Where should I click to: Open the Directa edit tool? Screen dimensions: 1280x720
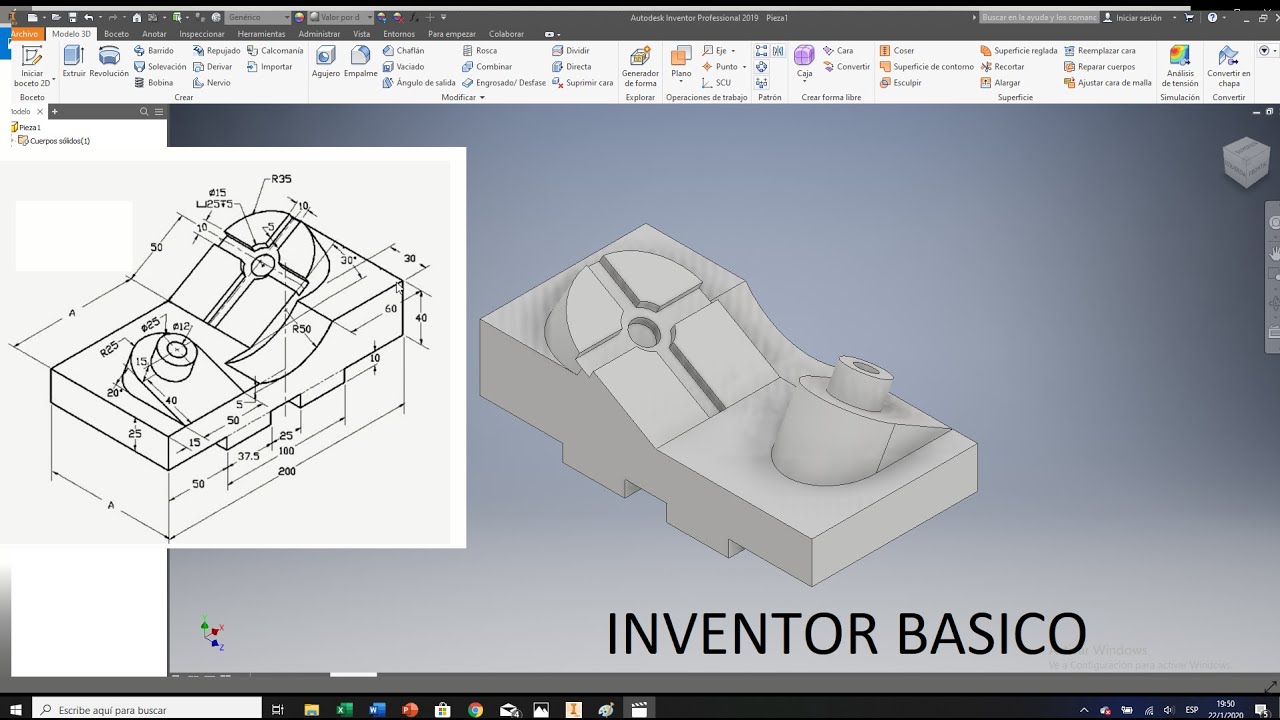point(572,66)
